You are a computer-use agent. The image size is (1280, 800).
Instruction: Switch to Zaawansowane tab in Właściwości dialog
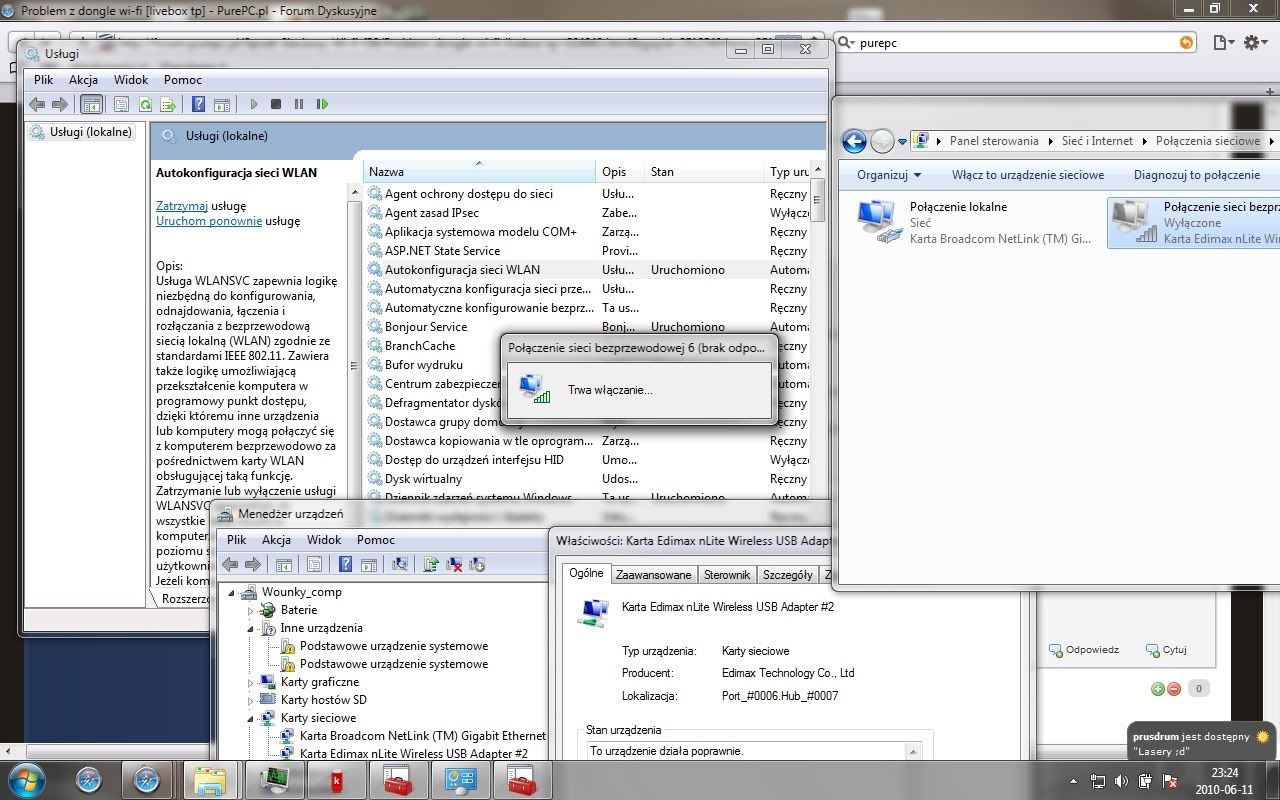[x=654, y=575]
